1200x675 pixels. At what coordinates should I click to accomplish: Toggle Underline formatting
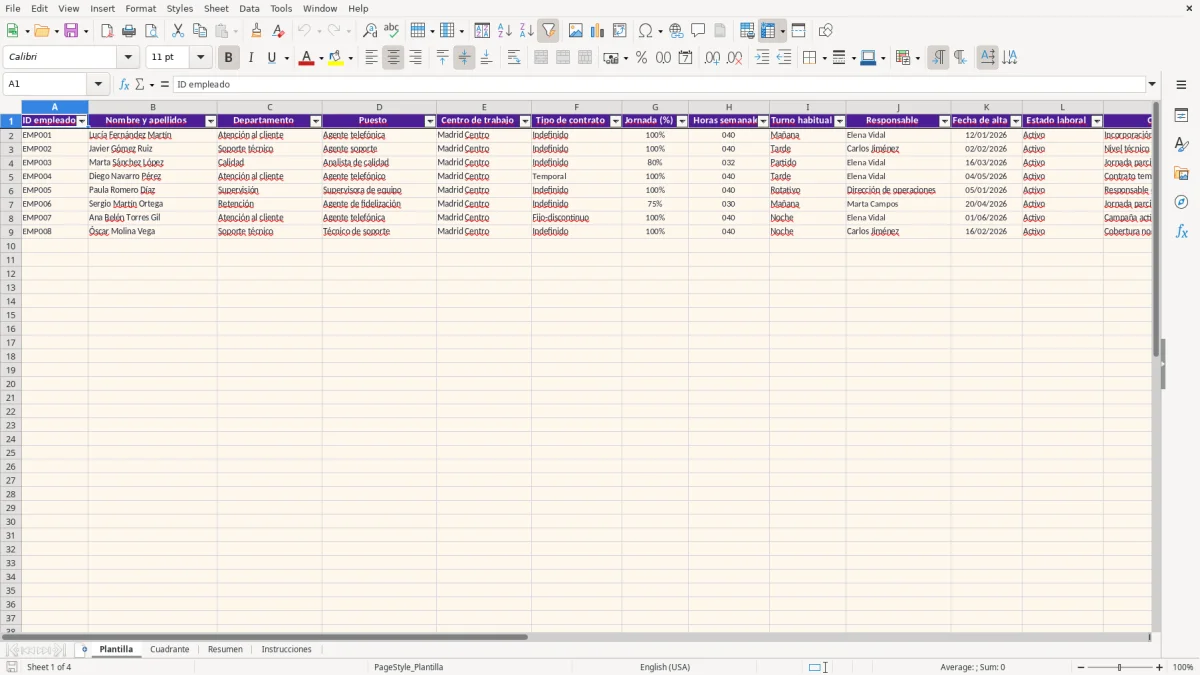click(x=271, y=58)
